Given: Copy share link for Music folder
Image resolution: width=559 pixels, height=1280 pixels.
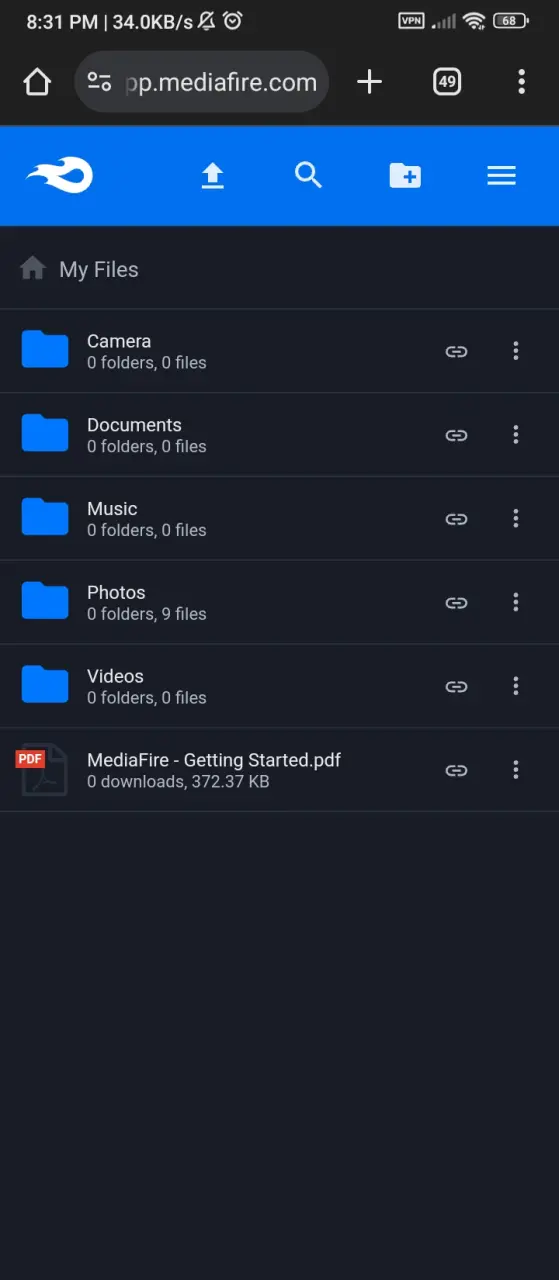Looking at the screenshot, I should coord(456,519).
